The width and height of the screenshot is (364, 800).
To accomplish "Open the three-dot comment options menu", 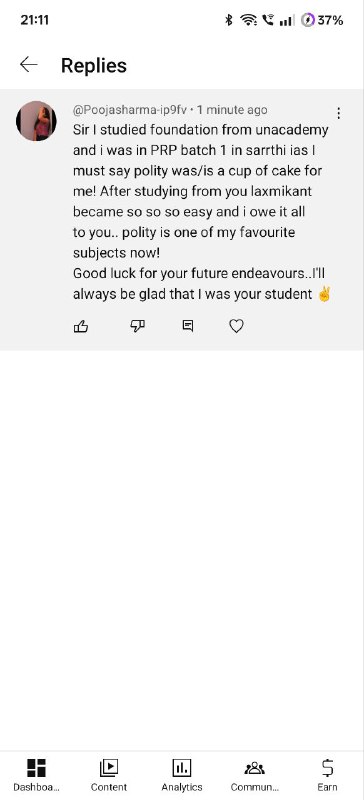I will point(338,113).
